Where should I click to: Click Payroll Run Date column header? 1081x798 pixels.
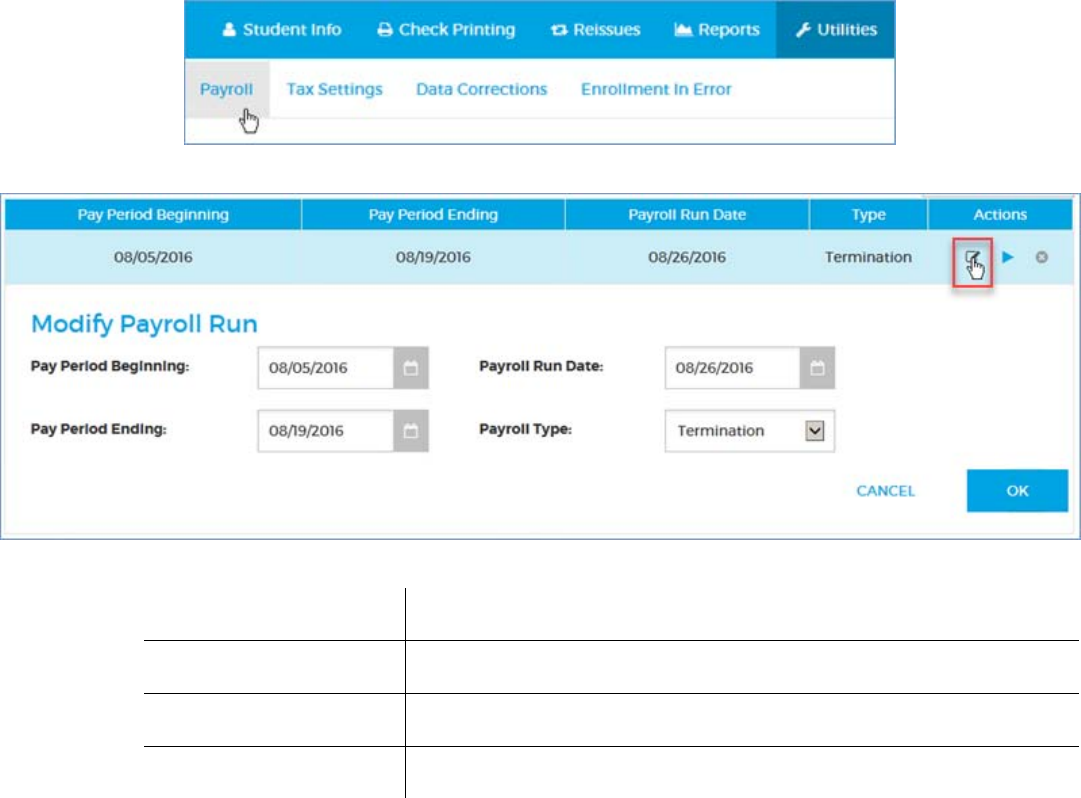click(687, 214)
